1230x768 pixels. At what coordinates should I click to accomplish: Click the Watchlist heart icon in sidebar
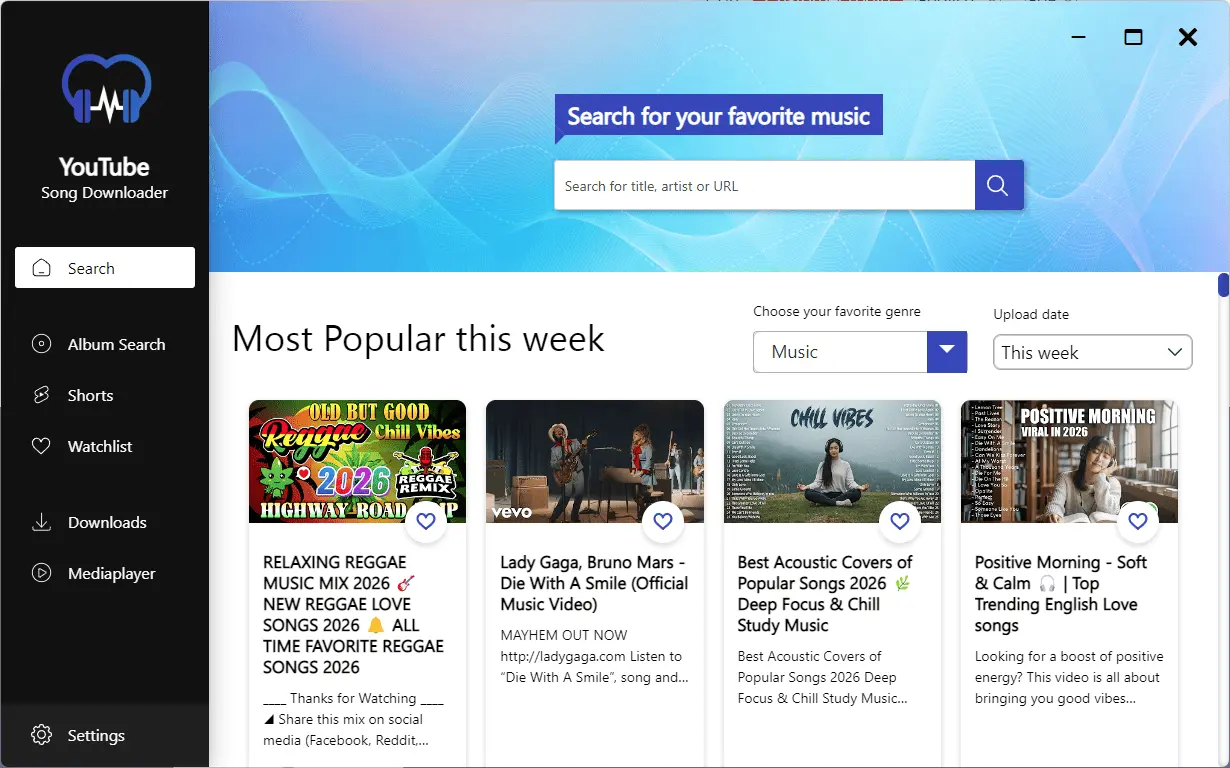(41, 446)
